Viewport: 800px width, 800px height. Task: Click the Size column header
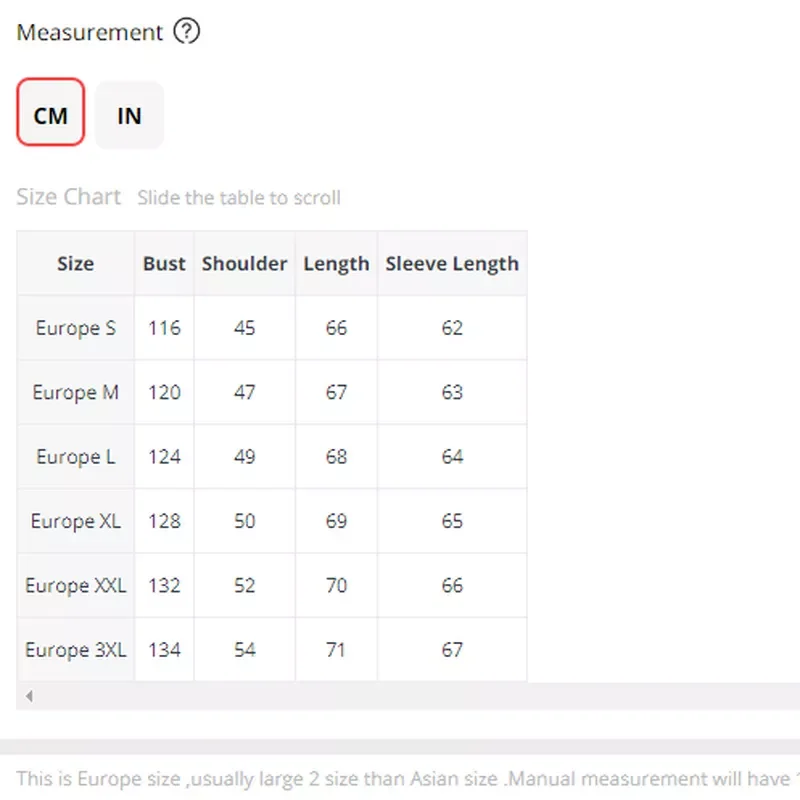coord(75,264)
